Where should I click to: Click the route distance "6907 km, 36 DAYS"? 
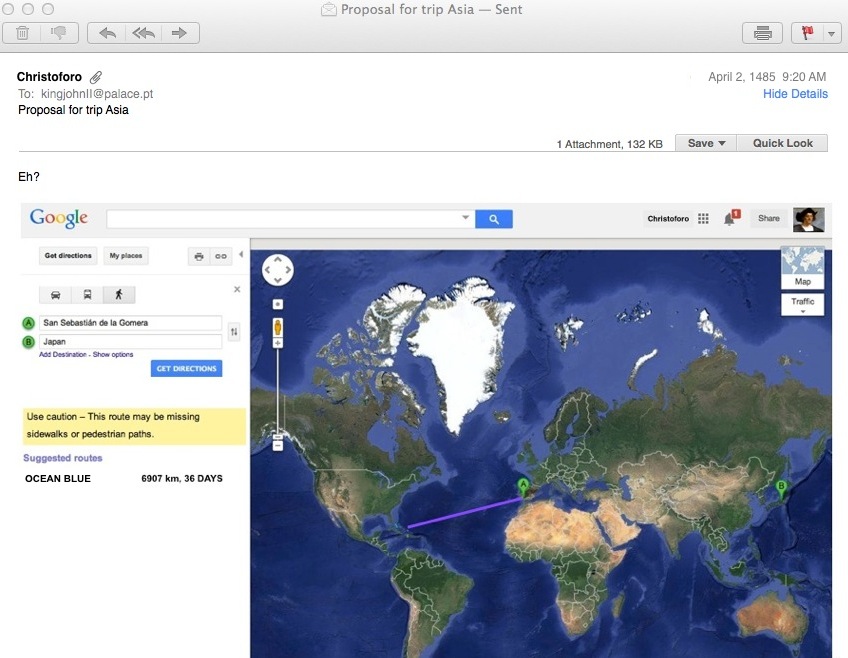click(182, 478)
